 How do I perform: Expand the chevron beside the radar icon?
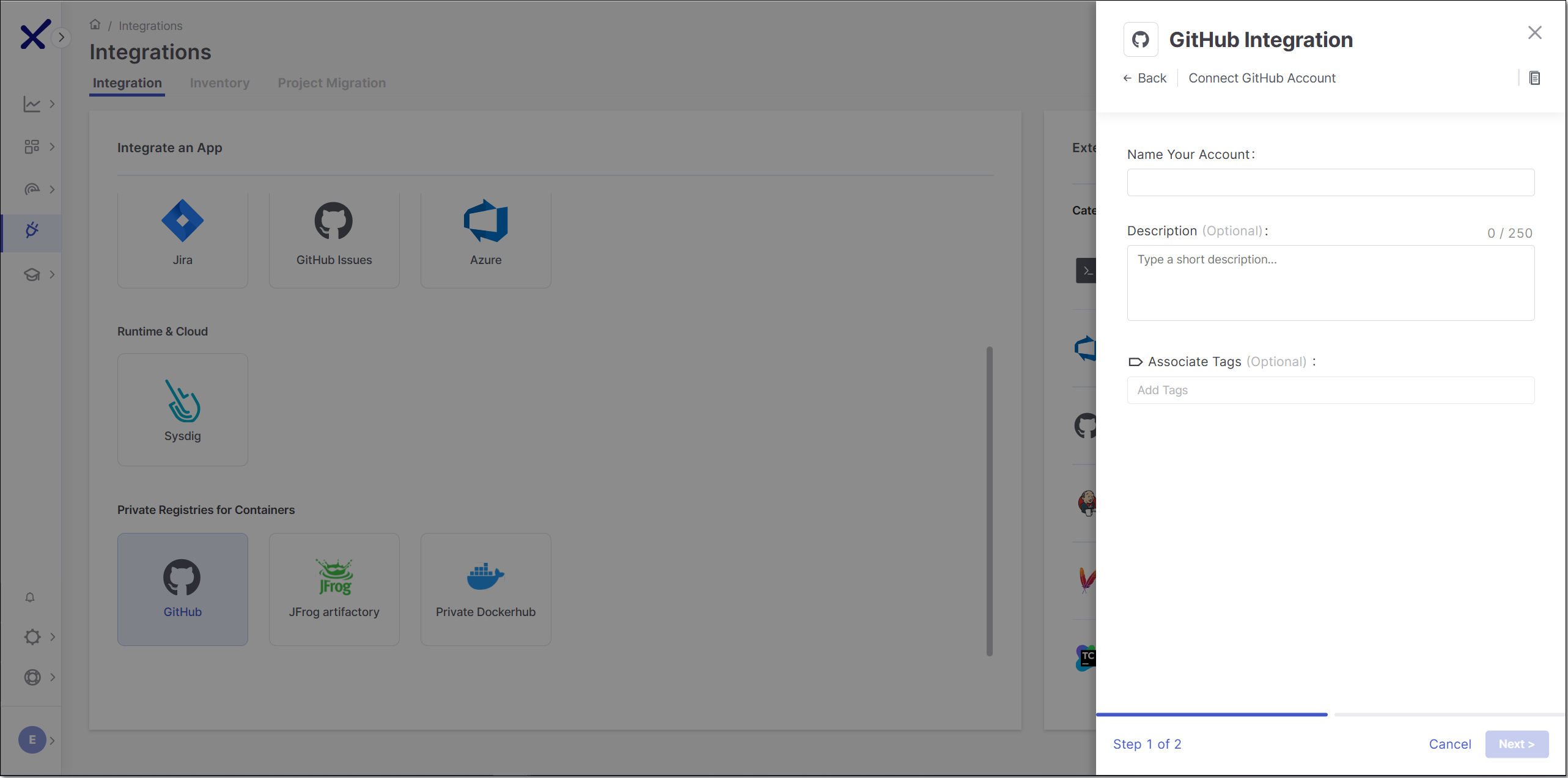53,189
